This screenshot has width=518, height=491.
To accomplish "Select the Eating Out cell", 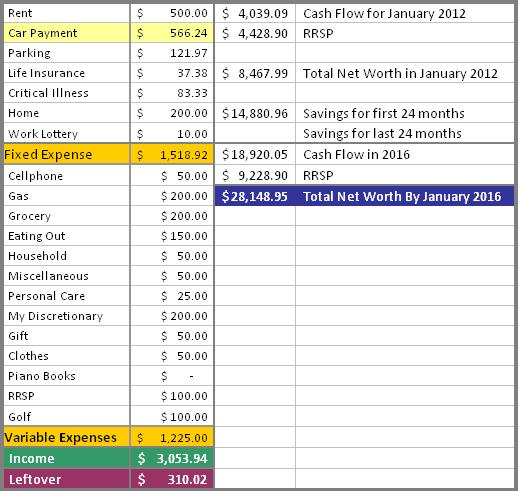I will click(x=67, y=236).
